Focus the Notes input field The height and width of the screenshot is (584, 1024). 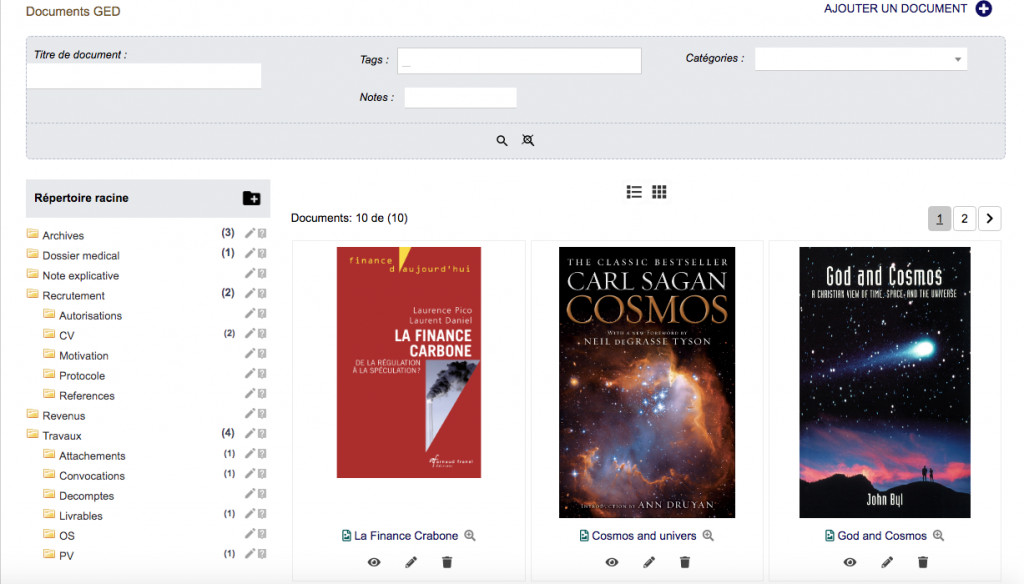[x=460, y=97]
